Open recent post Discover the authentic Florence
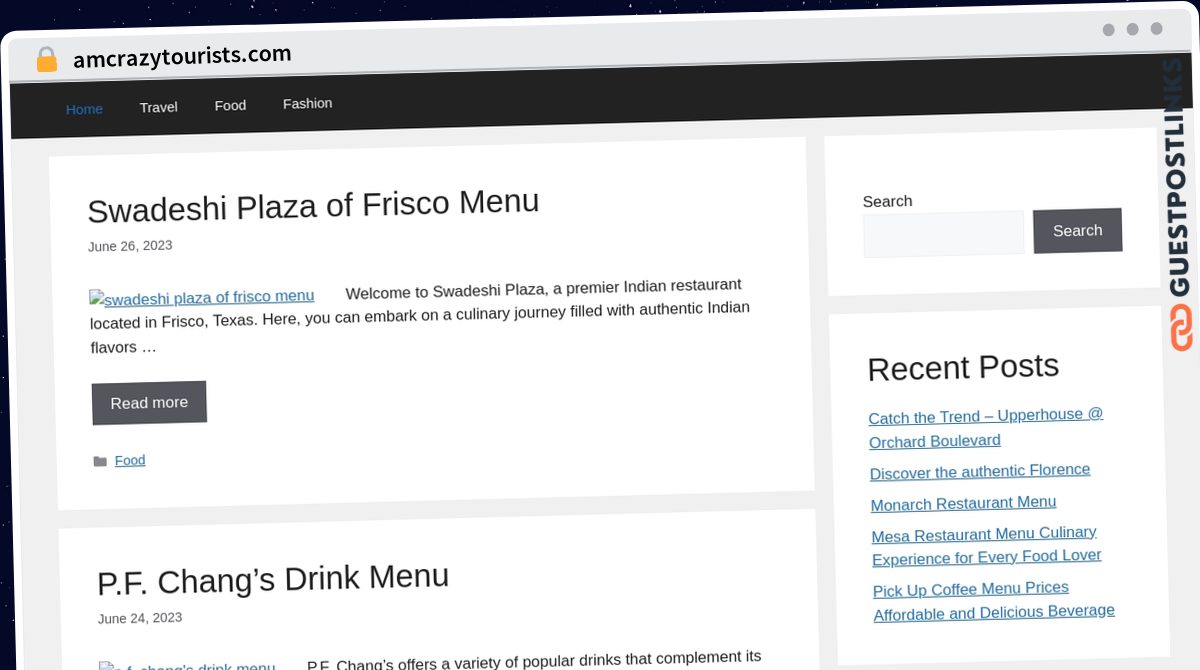The width and height of the screenshot is (1200, 670). (980, 471)
